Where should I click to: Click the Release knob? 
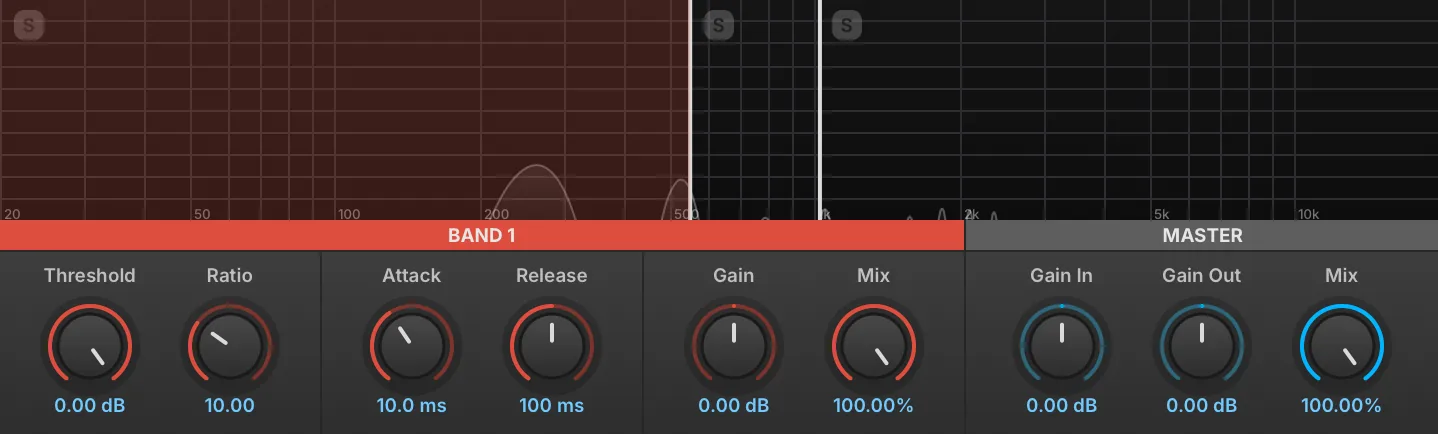point(551,345)
